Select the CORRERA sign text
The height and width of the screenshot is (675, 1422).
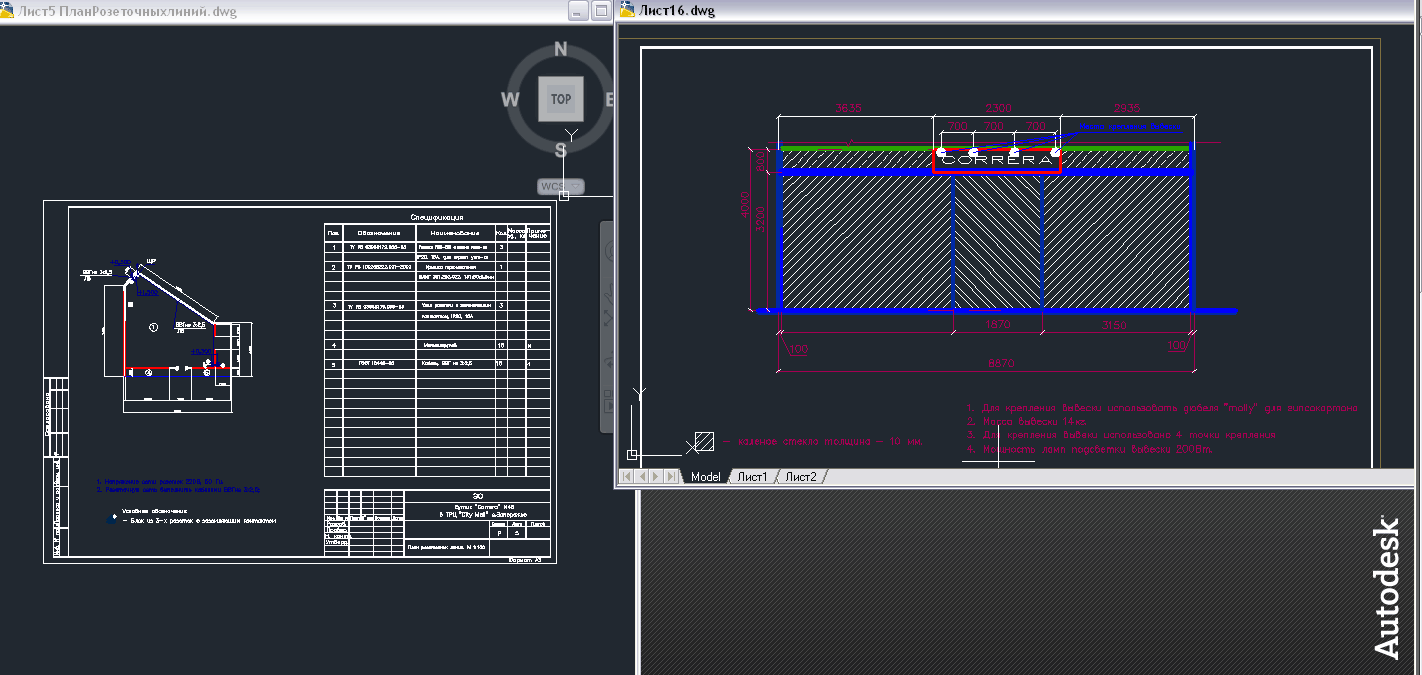997,159
